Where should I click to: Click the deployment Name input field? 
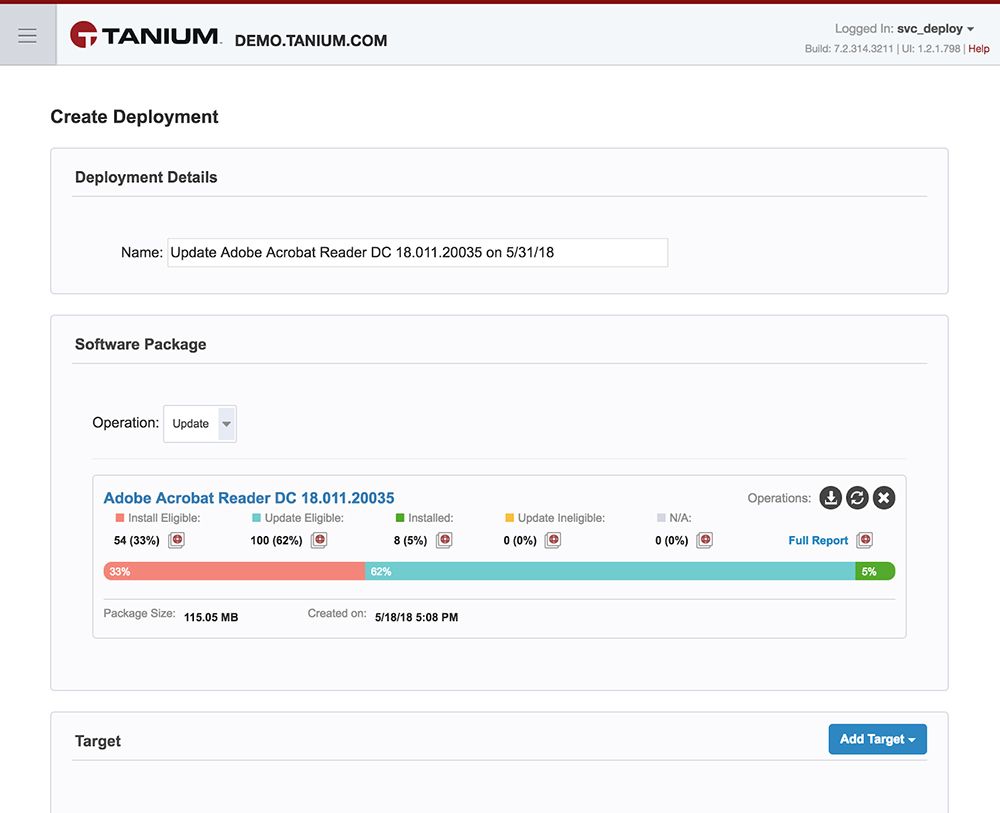(418, 253)
